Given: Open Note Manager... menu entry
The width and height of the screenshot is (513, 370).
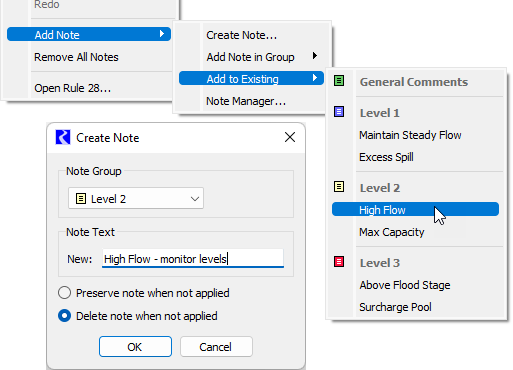Looking at the screenshot, I should click(x=246, y=101).
